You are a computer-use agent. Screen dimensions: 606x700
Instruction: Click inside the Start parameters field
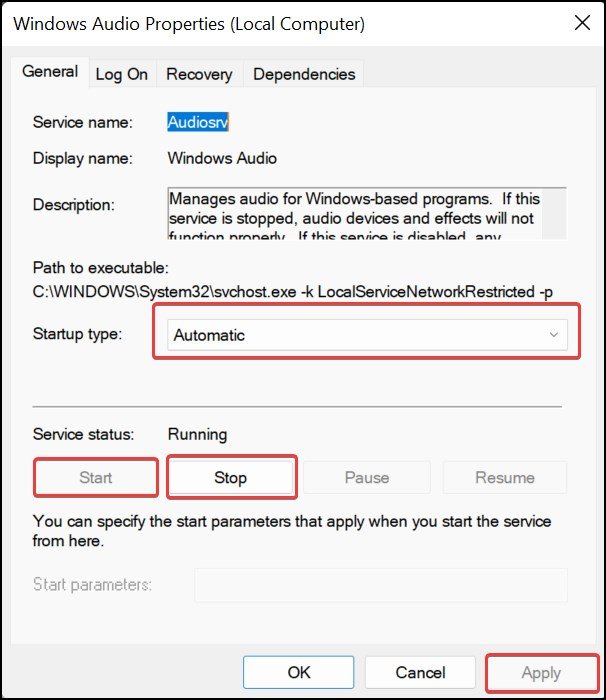[381, 585]
